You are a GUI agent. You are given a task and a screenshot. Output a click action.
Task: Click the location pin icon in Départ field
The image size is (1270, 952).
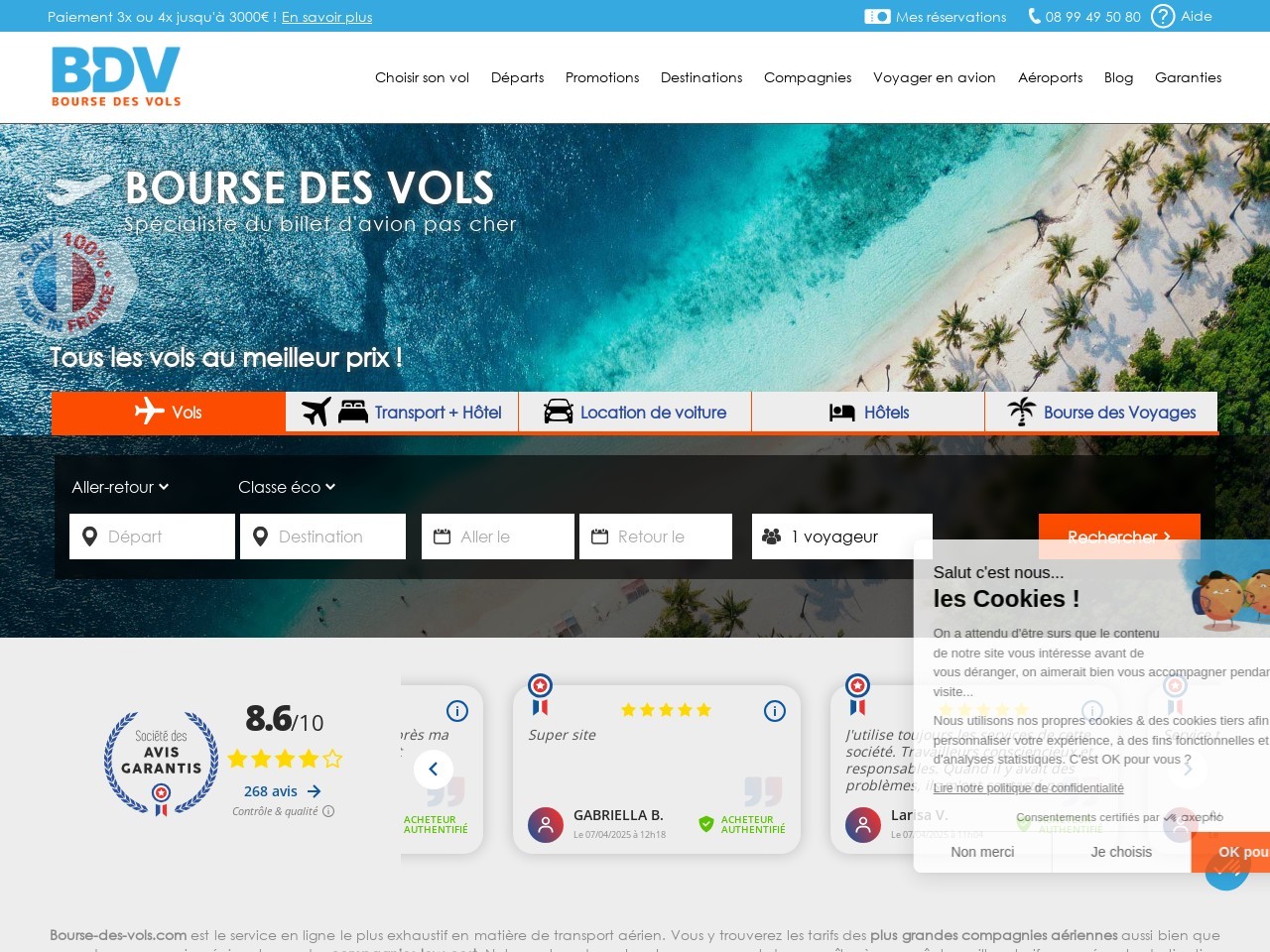(x=89, y=536)
